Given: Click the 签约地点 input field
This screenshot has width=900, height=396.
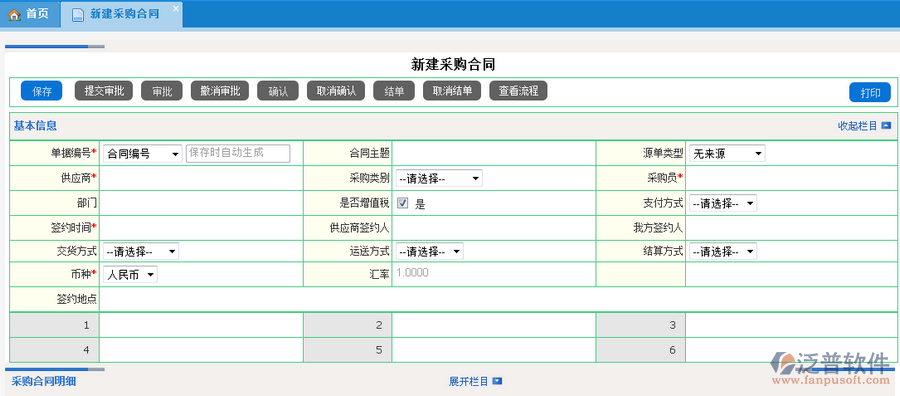Looking at the screenshot, I should pos(499,299).
